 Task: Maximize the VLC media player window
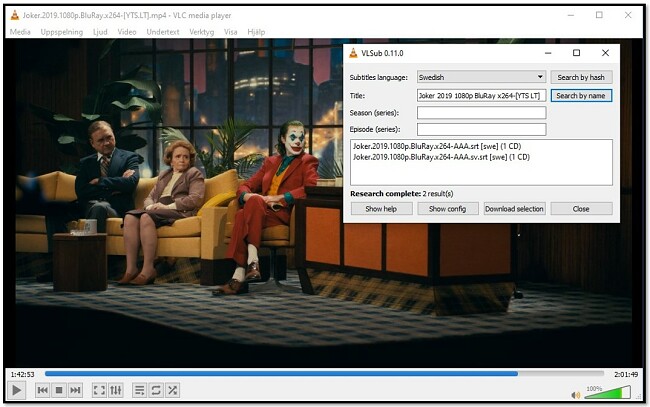599,15
